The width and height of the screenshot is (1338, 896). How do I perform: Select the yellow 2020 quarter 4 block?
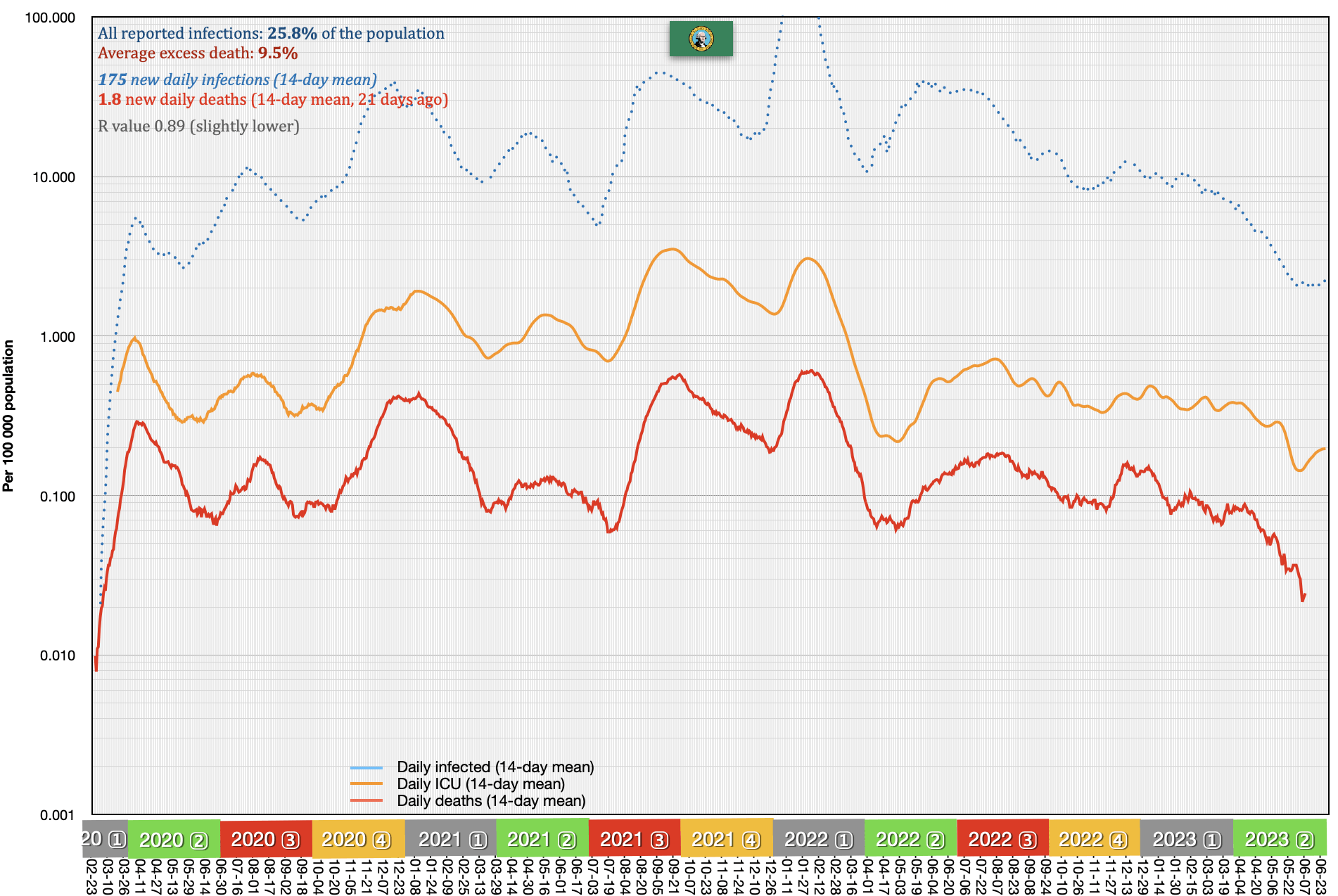(x=357, y=840)
